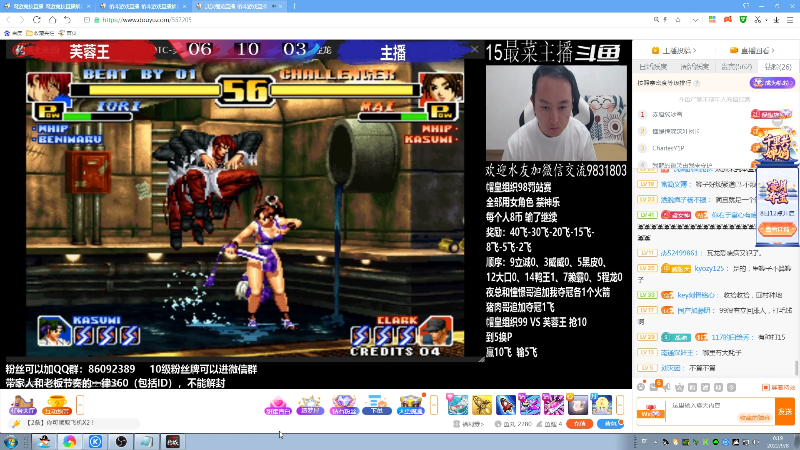Expand the middle activity icons chevron

(x=434, y=405)
